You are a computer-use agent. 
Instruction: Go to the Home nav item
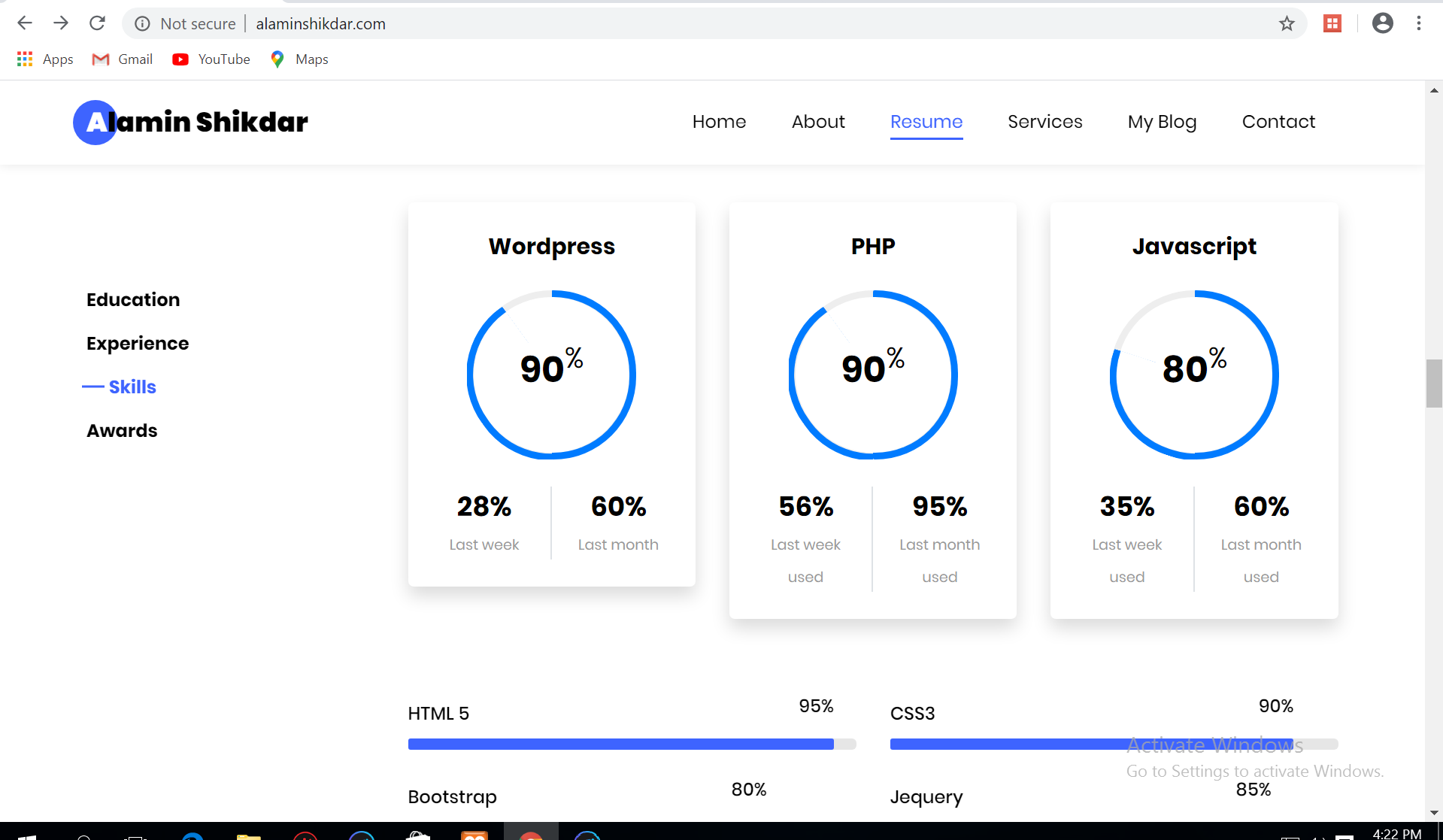pos(719,122)
